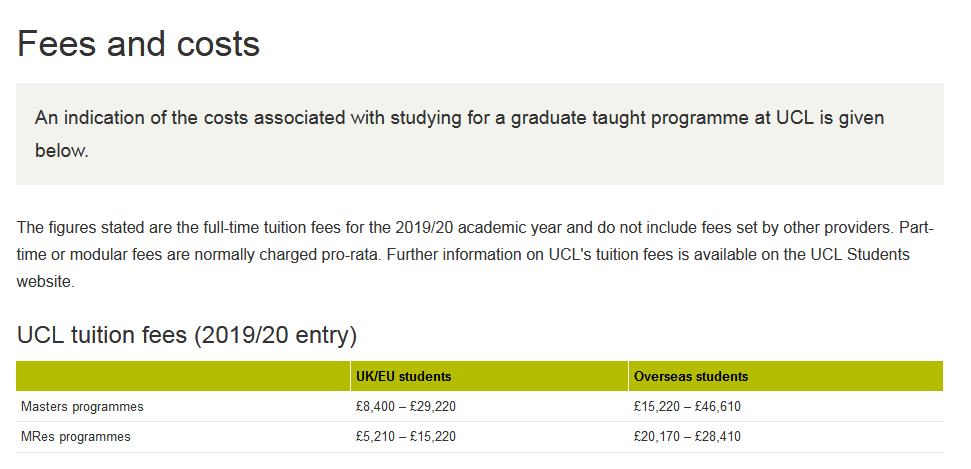This screenshot has width=971, height=469.
Task: Select the "UK/EU students" column header
Action: (403, 377)
